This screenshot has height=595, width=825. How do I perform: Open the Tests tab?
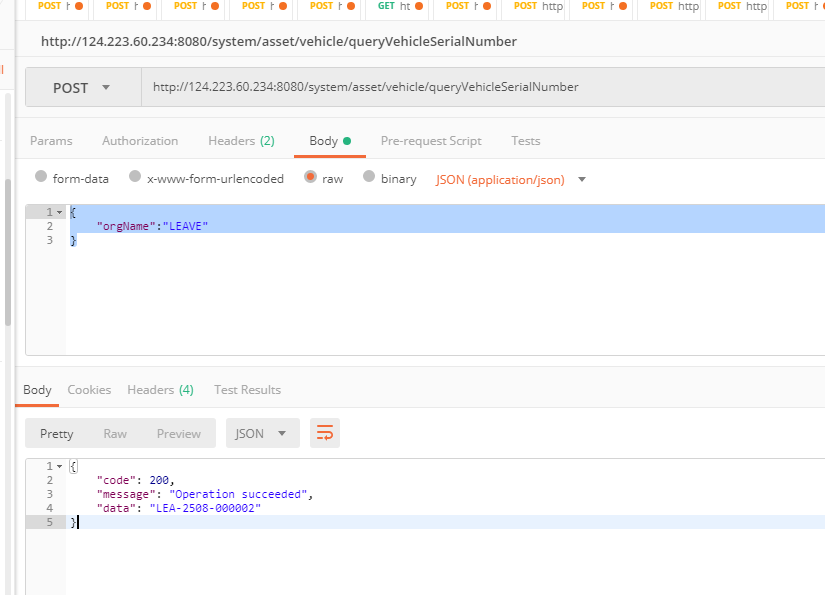525,141
